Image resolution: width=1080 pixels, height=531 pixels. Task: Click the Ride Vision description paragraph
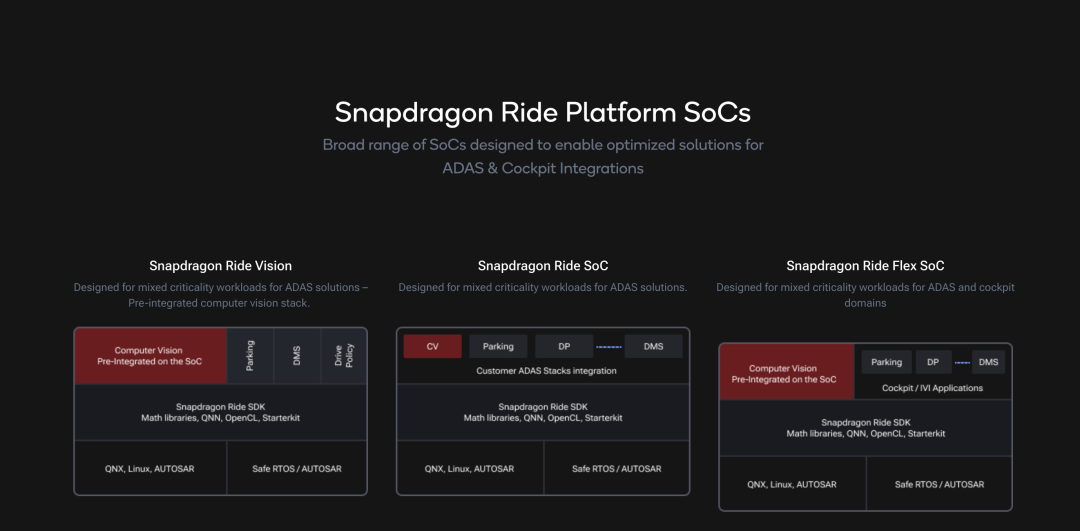coord(220,295)
